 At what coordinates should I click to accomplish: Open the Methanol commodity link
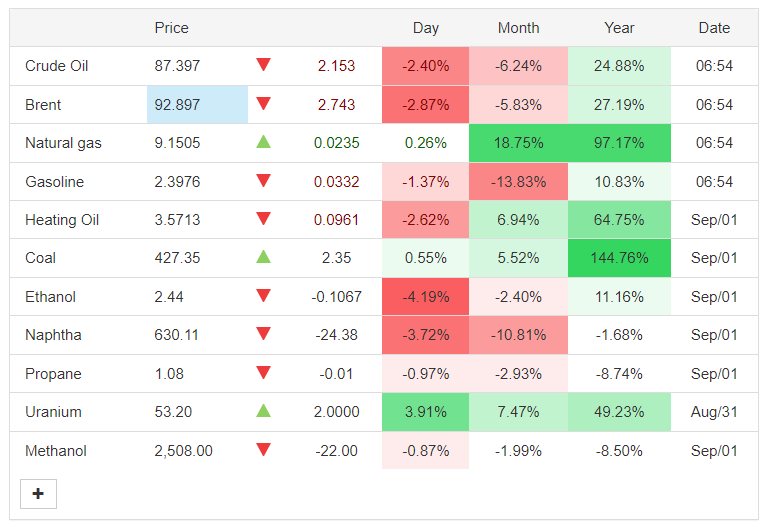pos(56,451)
